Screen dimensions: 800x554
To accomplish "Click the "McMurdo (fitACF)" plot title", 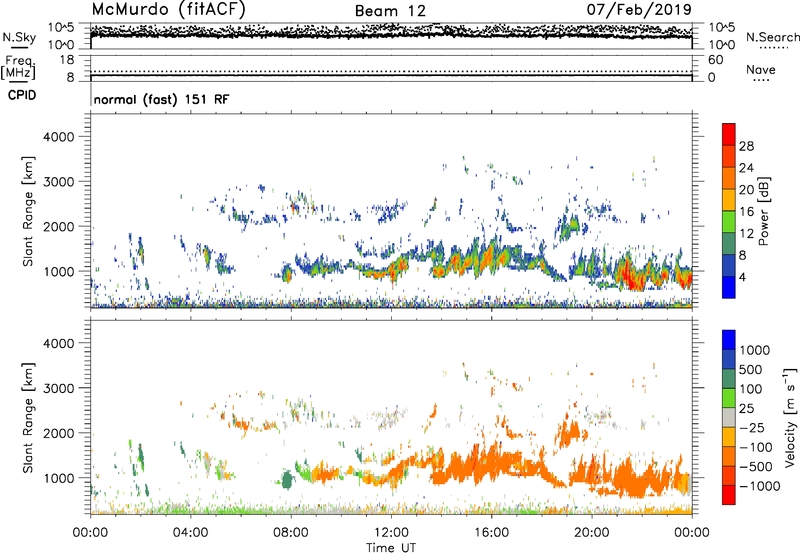I will (168, 9).
